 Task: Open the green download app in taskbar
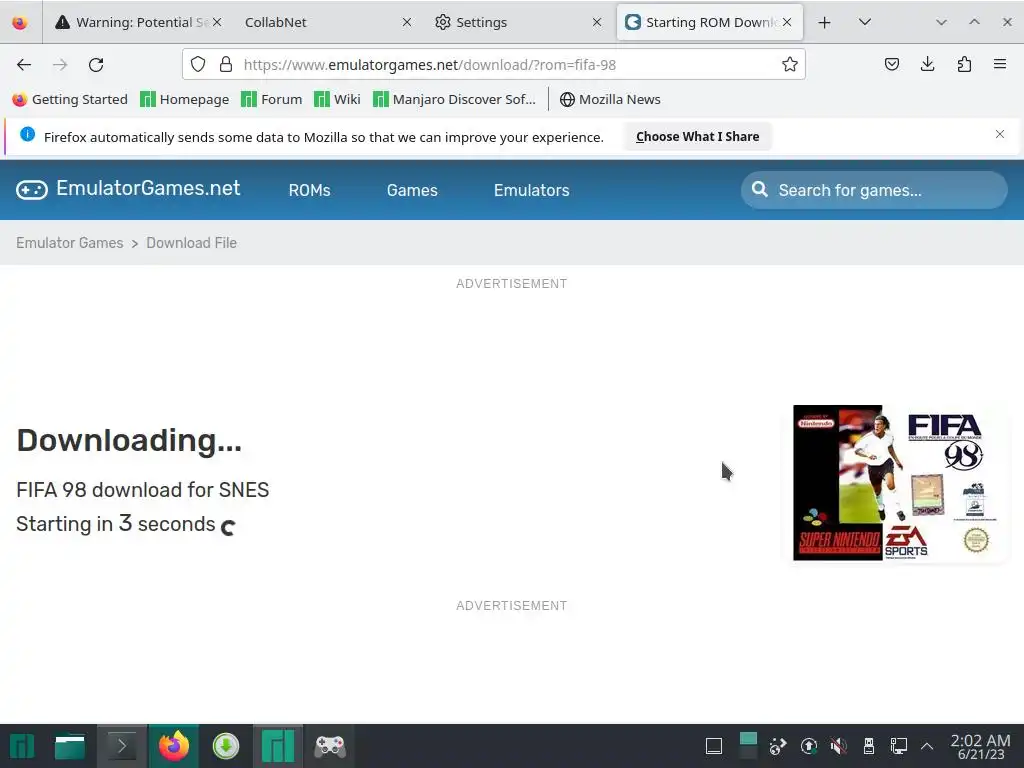click(226, 746)
